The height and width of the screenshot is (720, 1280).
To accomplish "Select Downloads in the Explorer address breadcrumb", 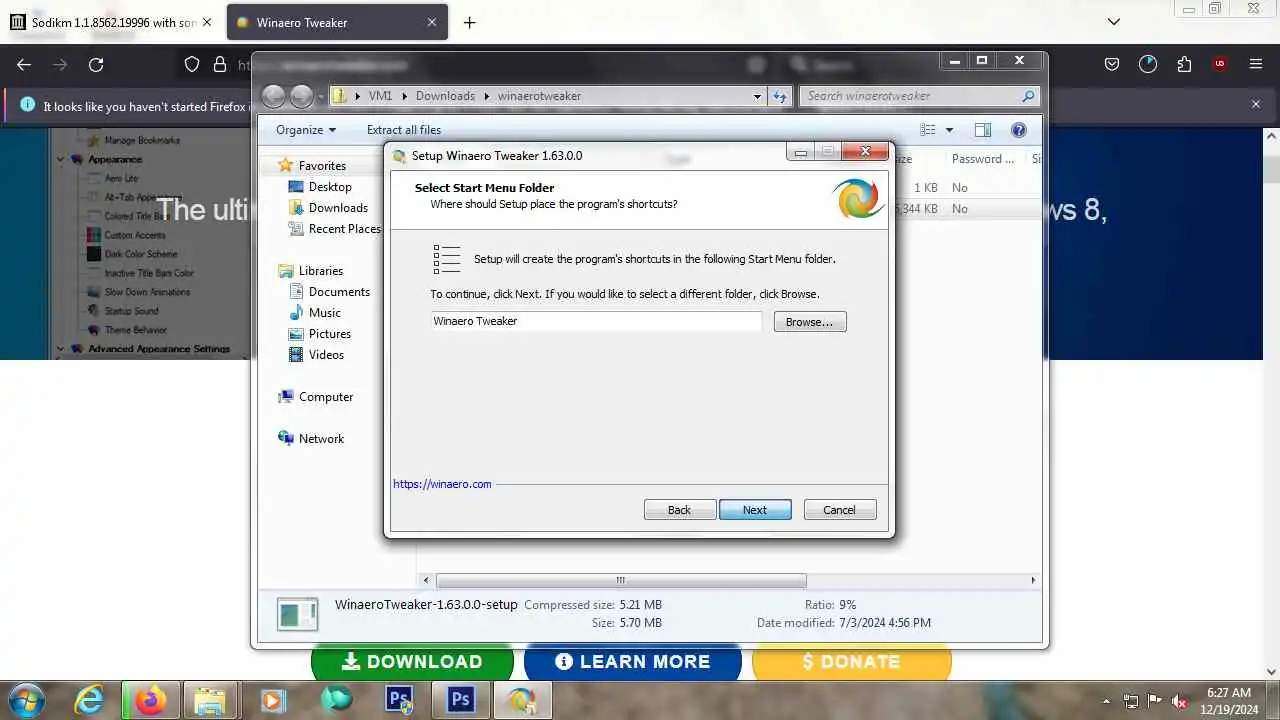I will tap(445, 96).
